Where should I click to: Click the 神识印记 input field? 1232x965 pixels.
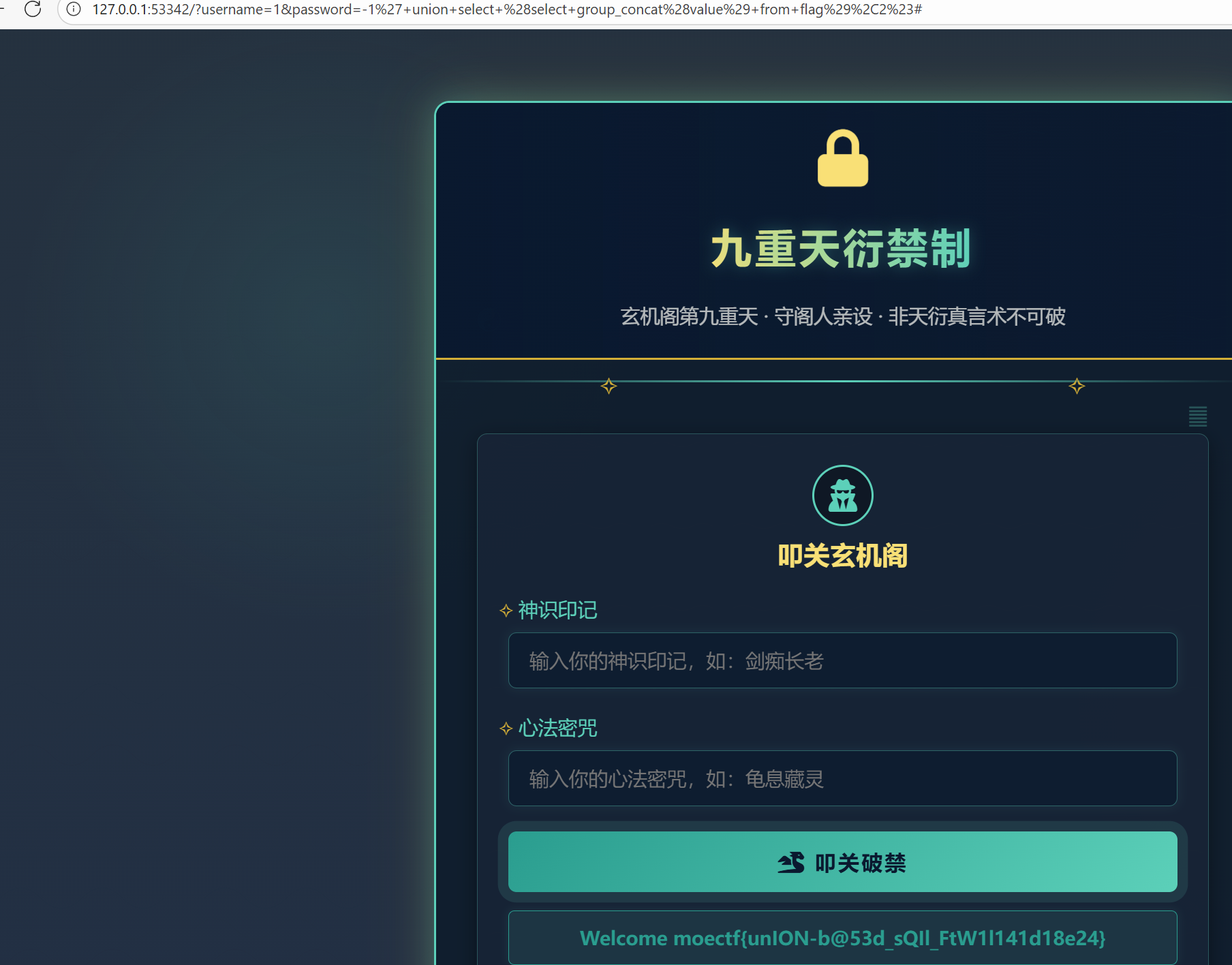click(842, 660)
